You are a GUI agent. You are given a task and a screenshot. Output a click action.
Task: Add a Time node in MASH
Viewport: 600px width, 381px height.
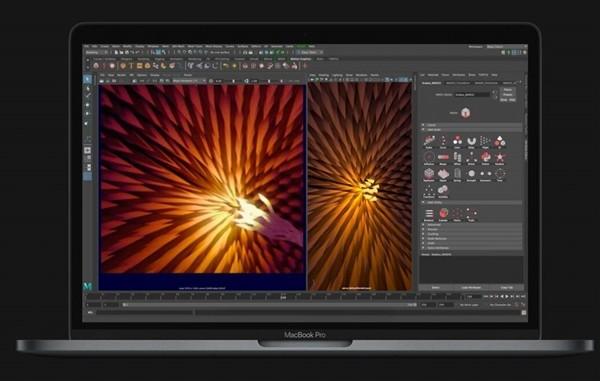pos(500,174)
